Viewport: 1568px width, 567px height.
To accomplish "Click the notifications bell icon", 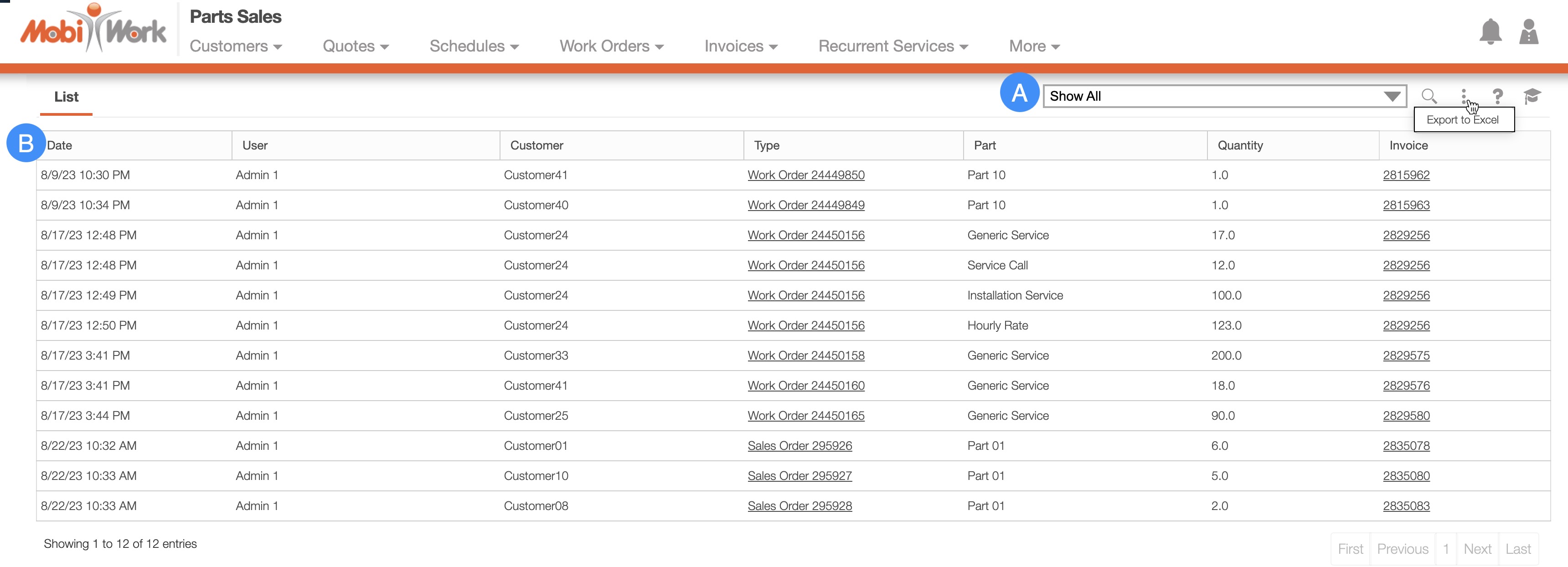I will tap(1490, 31).
